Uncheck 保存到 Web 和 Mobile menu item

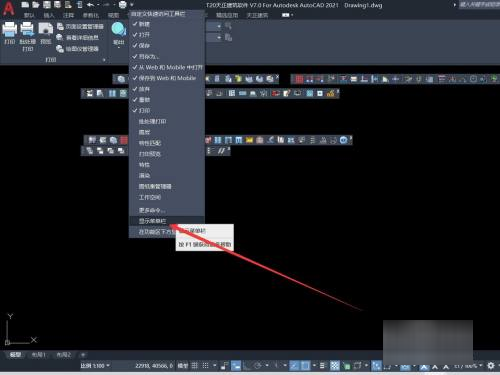pyautogui.click(x=167, y=78)
